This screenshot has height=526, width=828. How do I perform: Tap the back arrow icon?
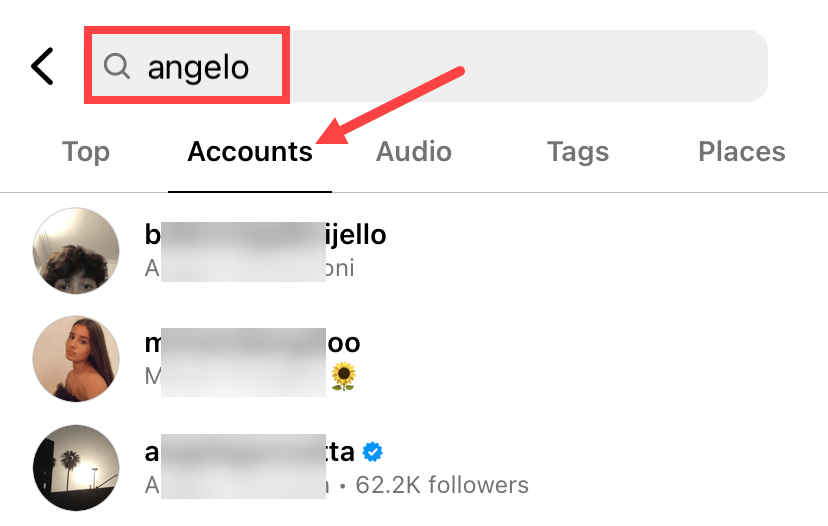(42, 66)
